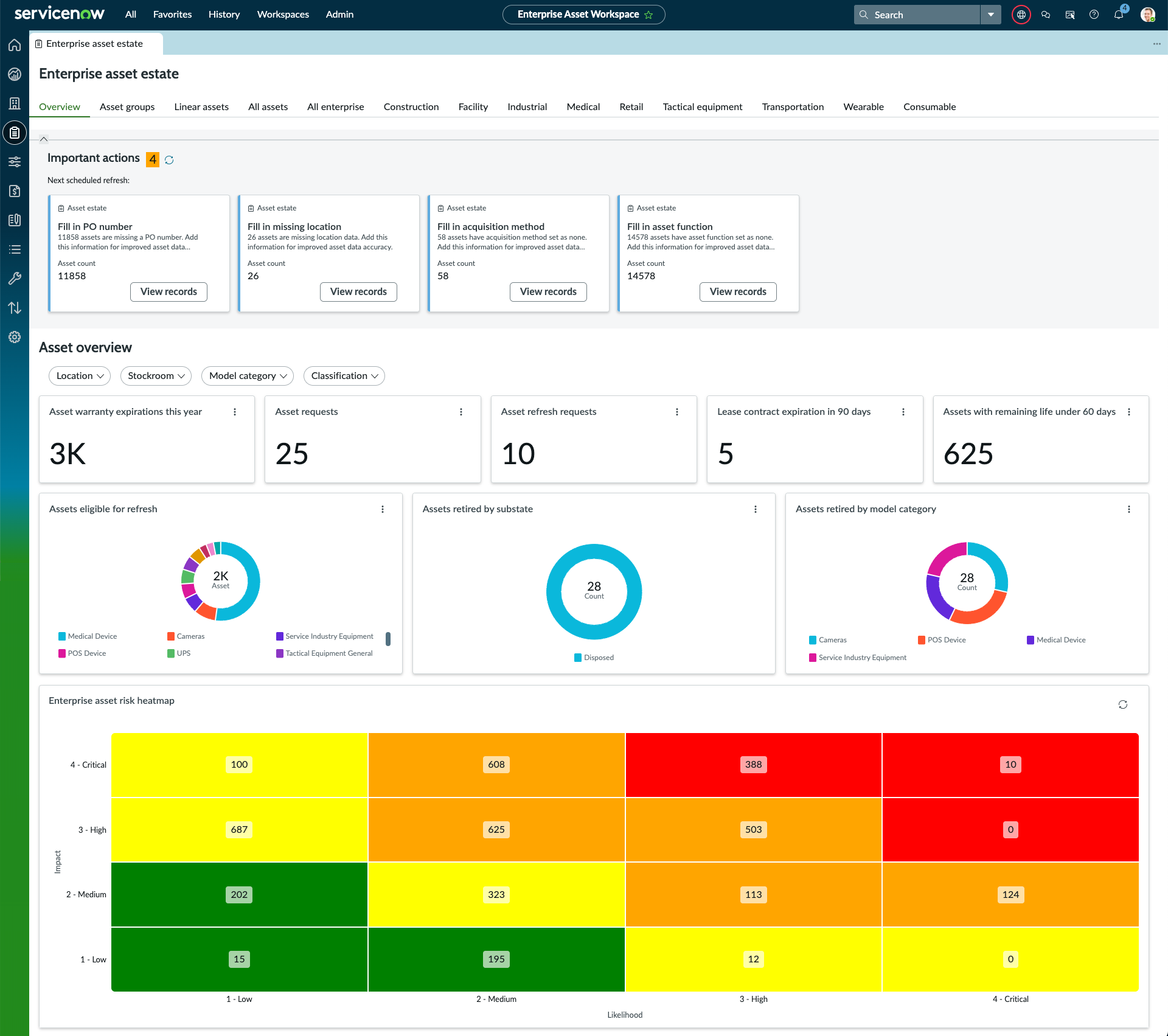
Task: Toggle POS Device legend in model category chart
Action: pos(942,640)
